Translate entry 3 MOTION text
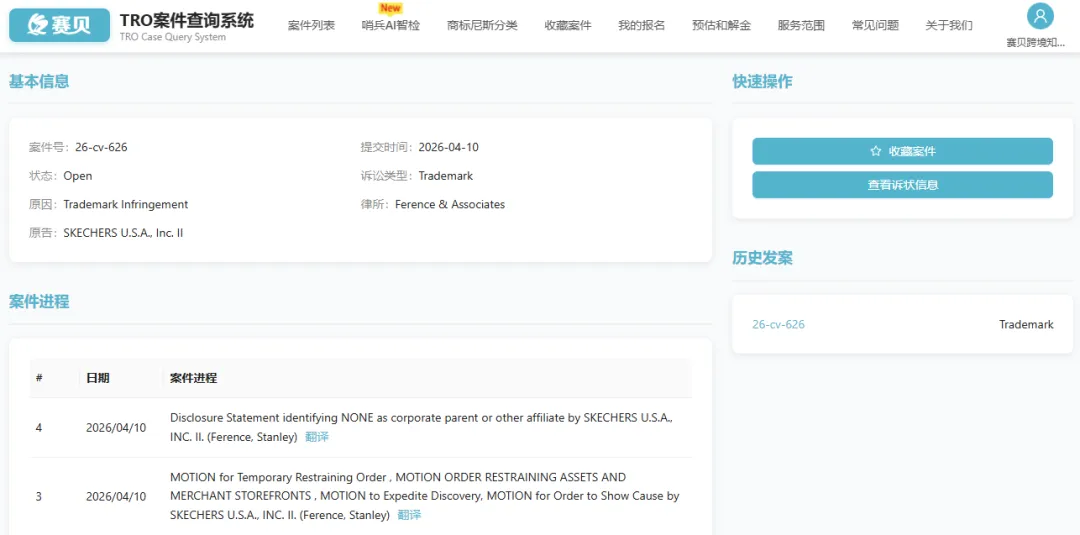Image resolution: width=1080 pixels, height=535 pixels. [x=409, y=514]
